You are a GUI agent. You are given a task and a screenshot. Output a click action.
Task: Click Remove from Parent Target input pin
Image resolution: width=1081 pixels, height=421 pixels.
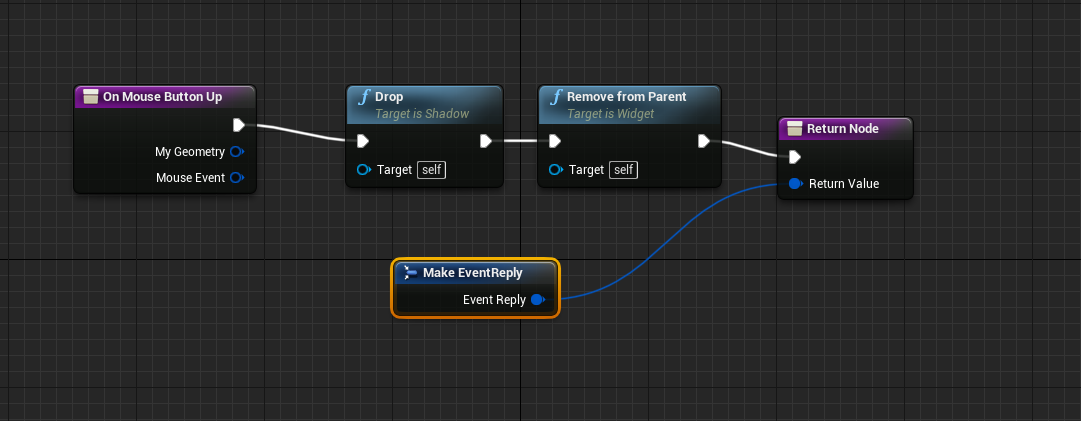pos(556,170)
